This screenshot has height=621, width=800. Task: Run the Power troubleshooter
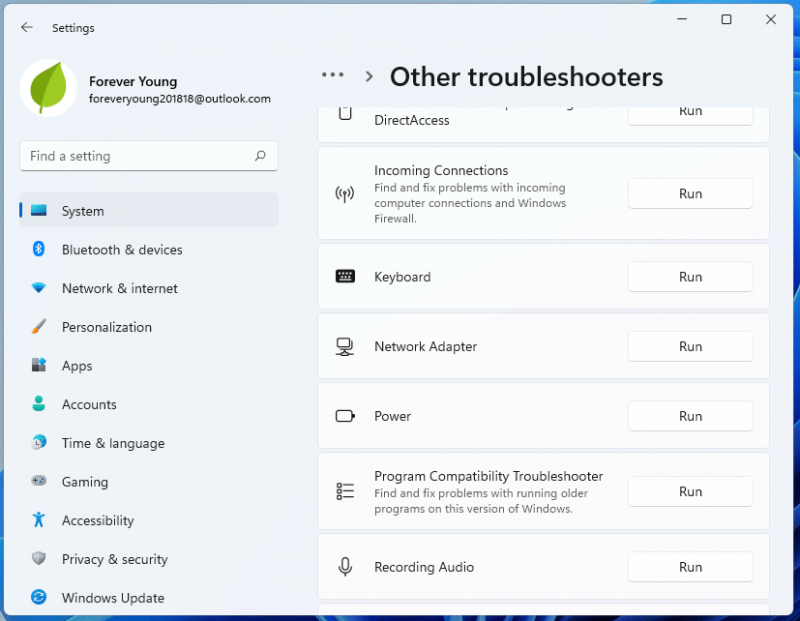coord(690,416)
